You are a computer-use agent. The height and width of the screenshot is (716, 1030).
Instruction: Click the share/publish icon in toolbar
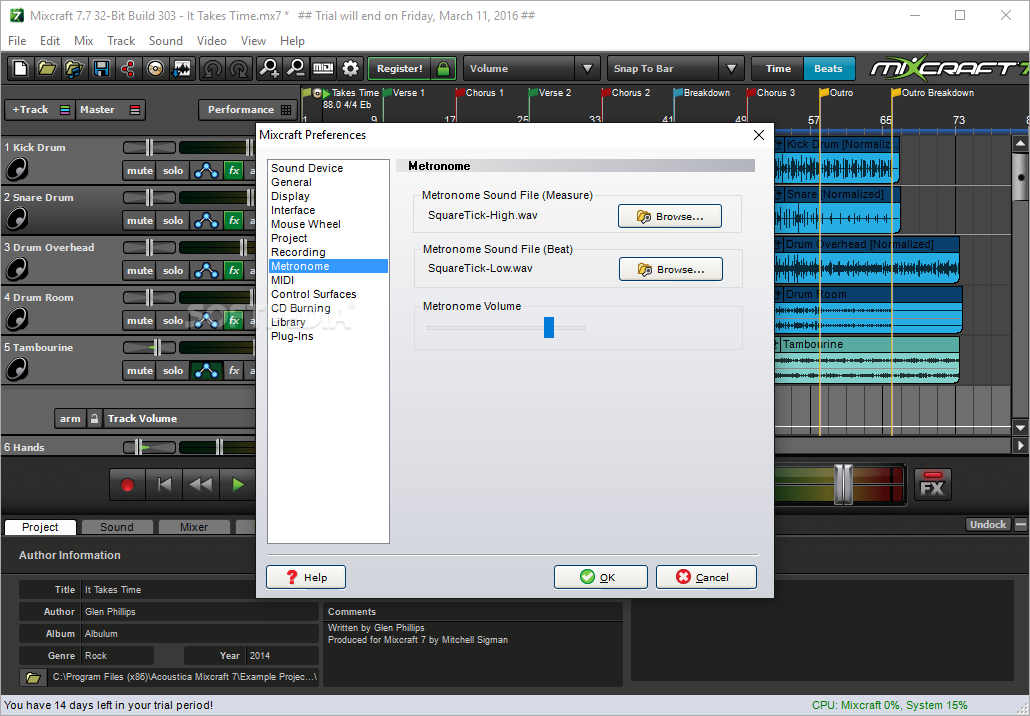tap(128, 68)
